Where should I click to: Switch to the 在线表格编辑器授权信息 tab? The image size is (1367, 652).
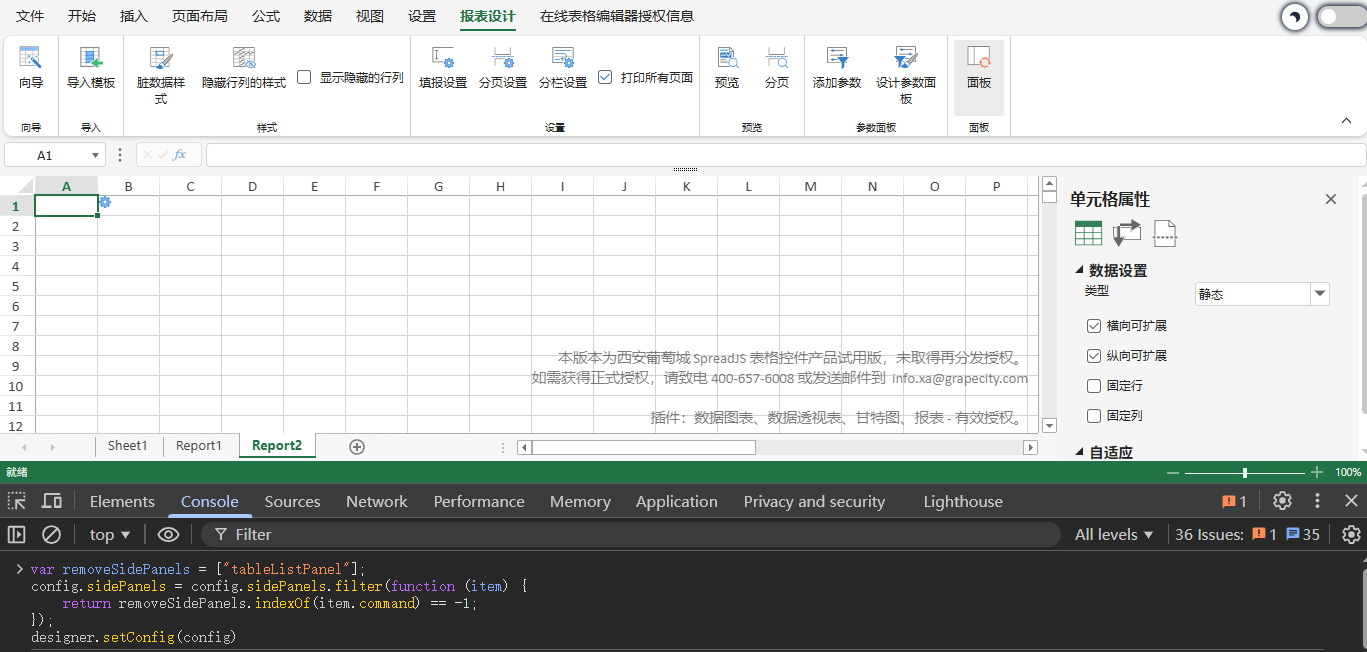coord(617,16)
